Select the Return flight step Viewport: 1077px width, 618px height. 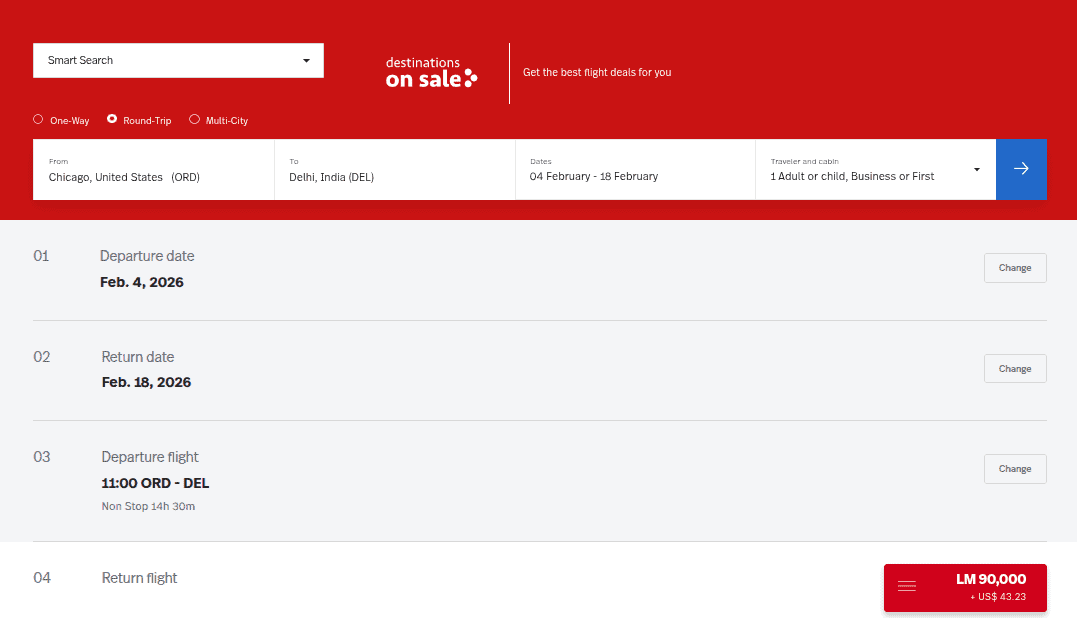139,578
